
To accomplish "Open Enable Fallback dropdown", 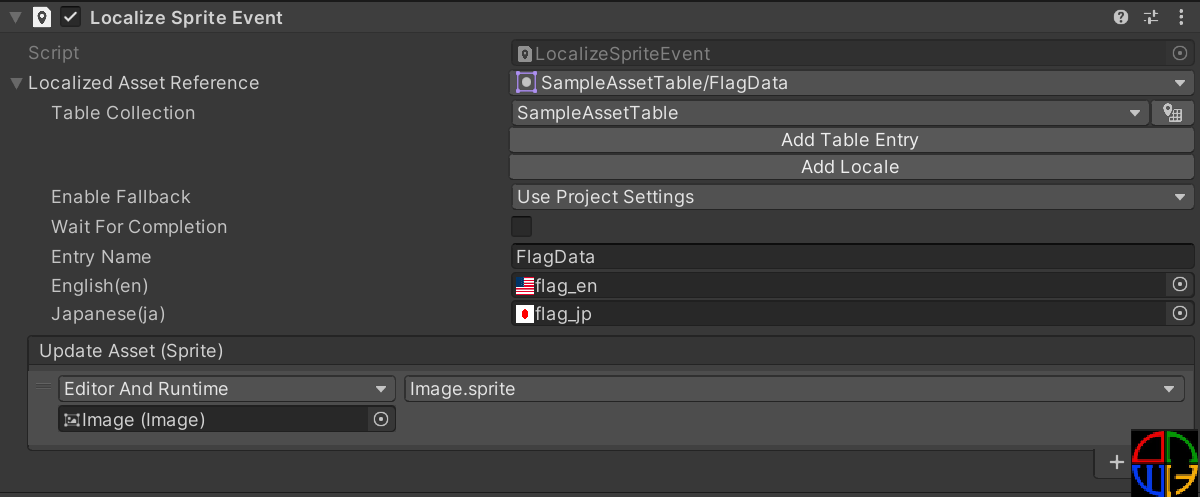I will [x=851, y=197].
